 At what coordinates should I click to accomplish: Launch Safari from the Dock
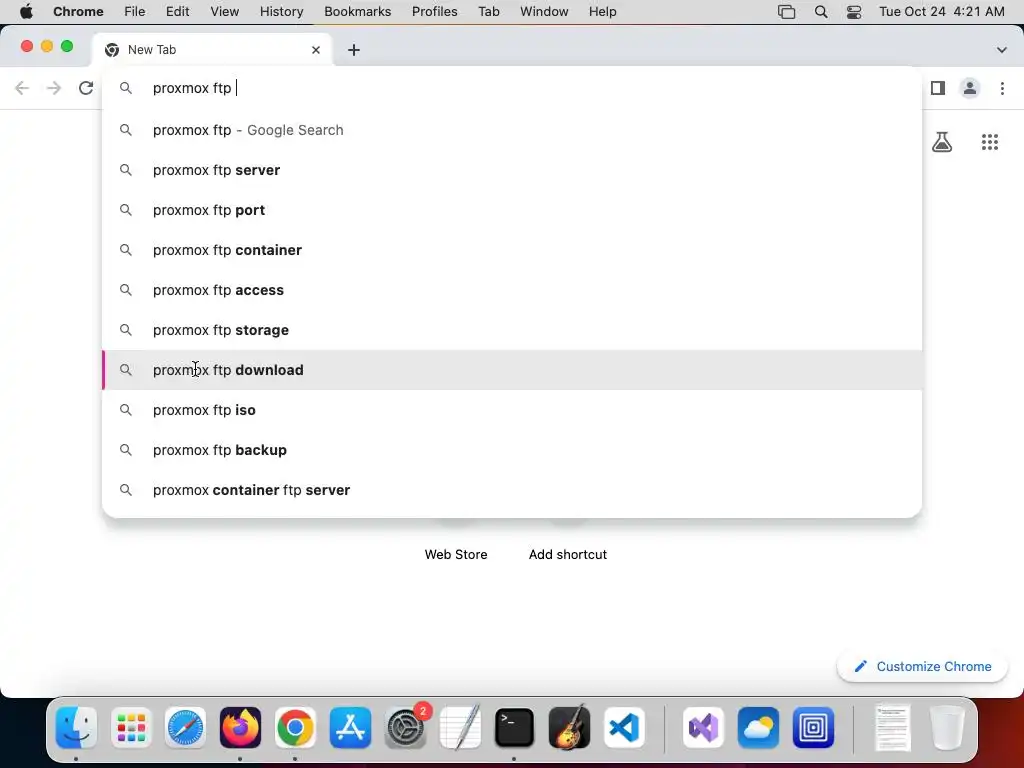click(185, 727)
